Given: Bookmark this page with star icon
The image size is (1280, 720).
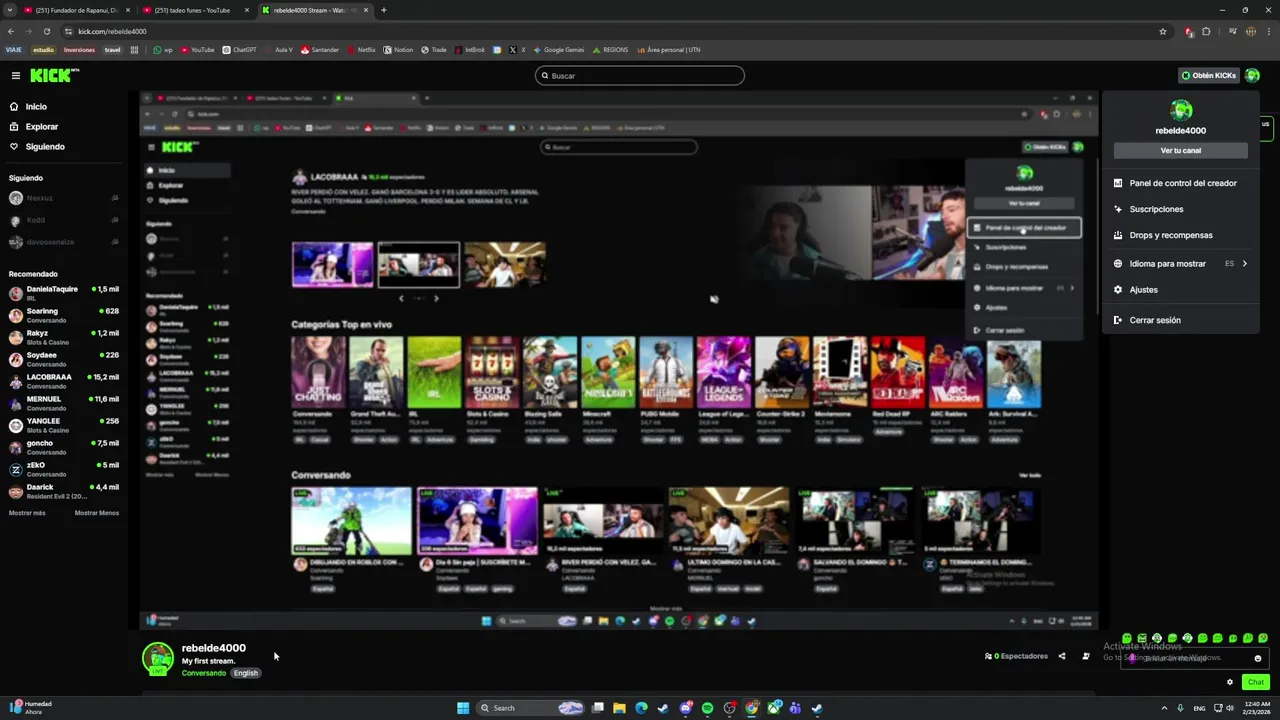Looking at the screenshot, I should click(x=1163, y=31).
